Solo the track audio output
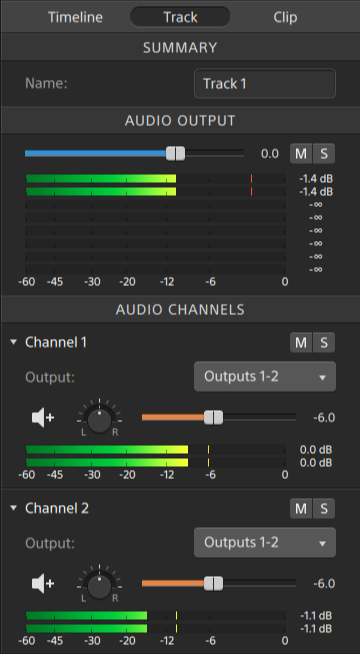 coord(324,154)
